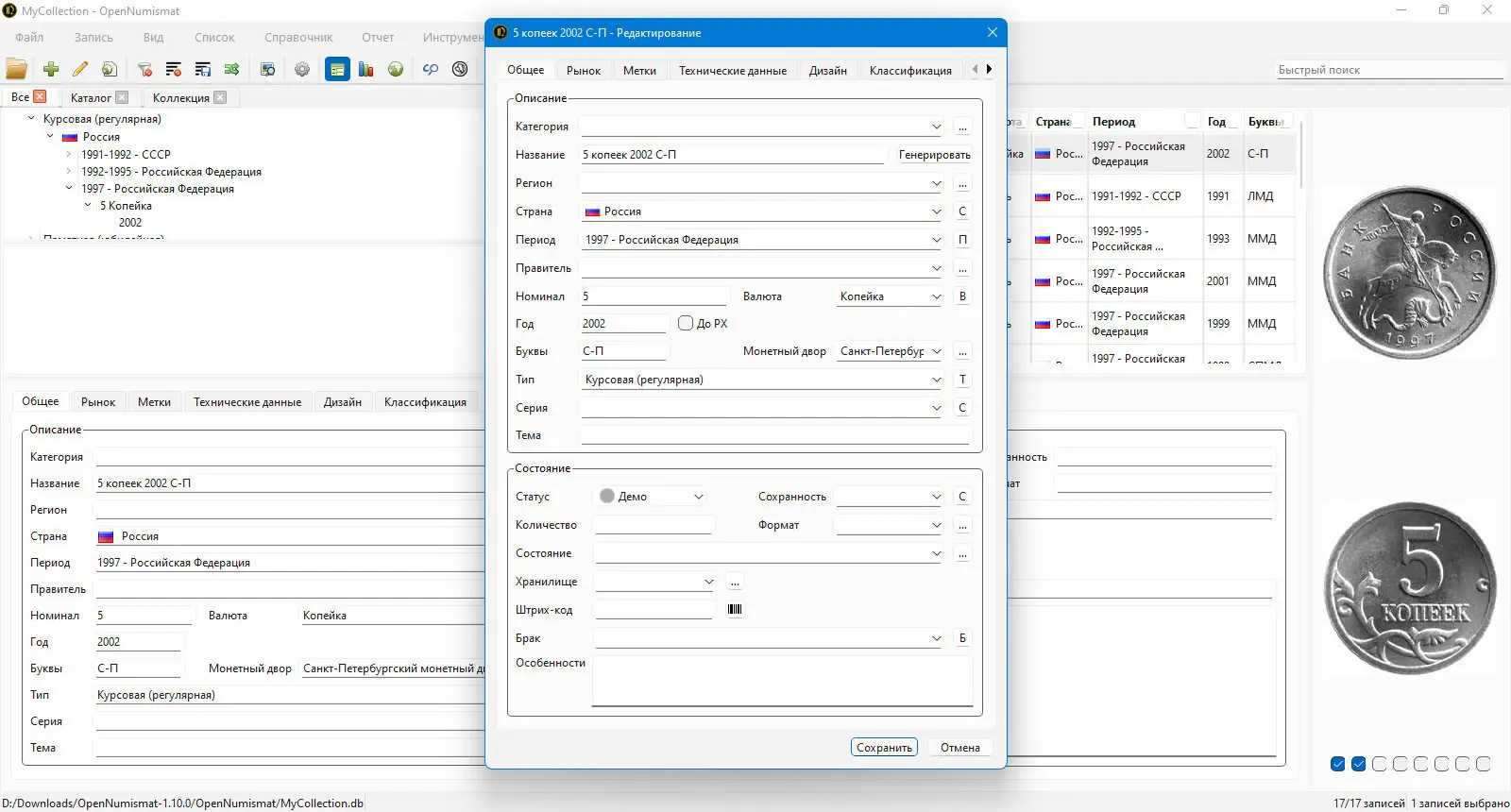Close the Коллекция tab with its X
The image size is (1511, 812).
[x=220, y=97]
